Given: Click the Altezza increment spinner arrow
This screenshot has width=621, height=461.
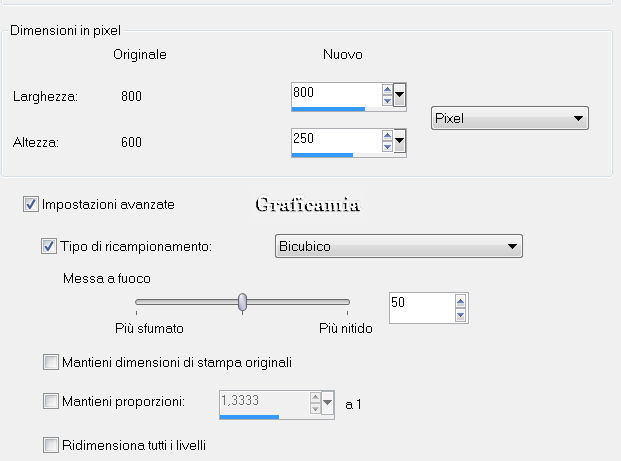Looking at the screenshot, I should [387, 136].
